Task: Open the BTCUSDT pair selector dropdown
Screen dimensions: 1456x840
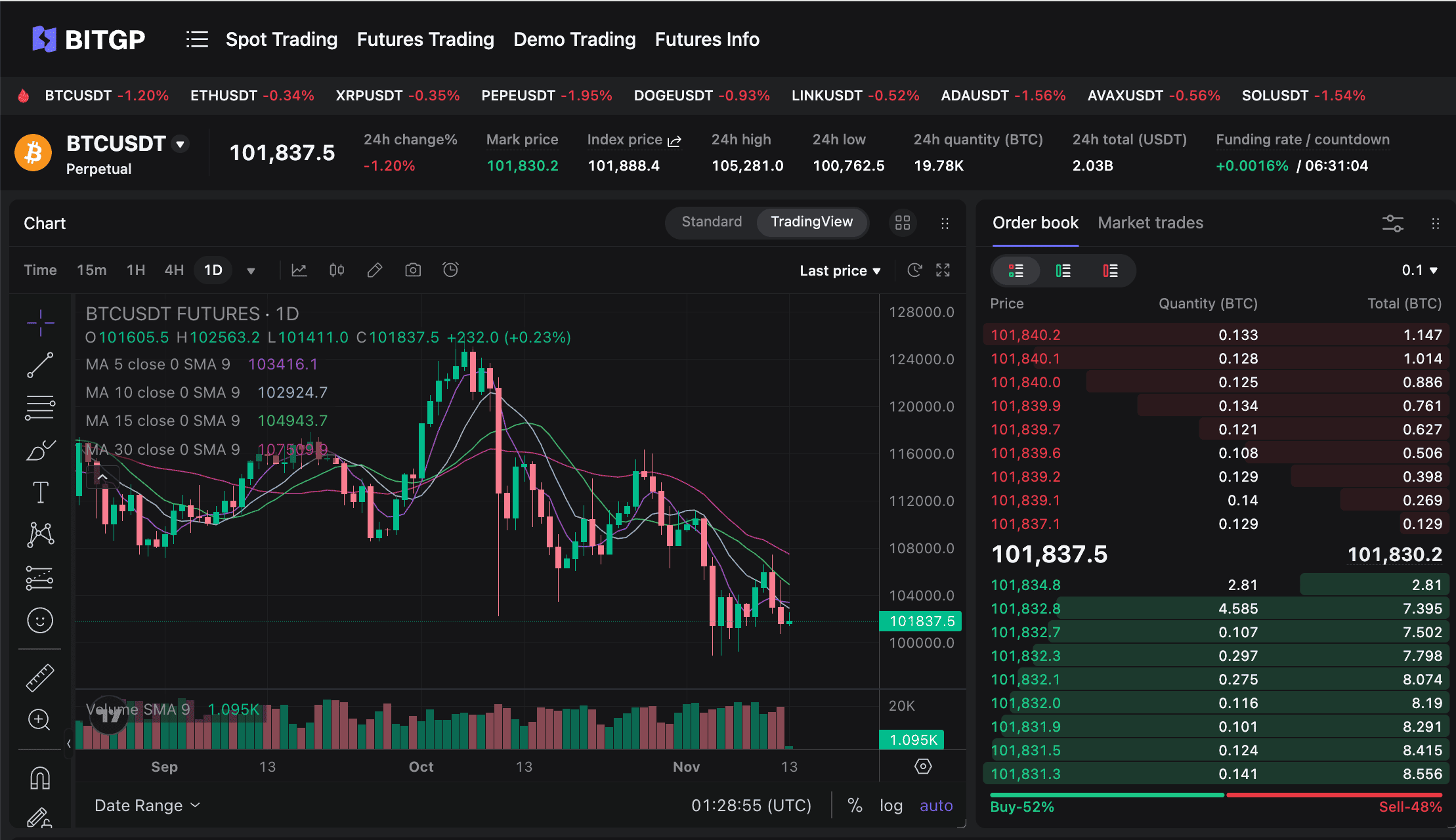Action: point(180,144)
